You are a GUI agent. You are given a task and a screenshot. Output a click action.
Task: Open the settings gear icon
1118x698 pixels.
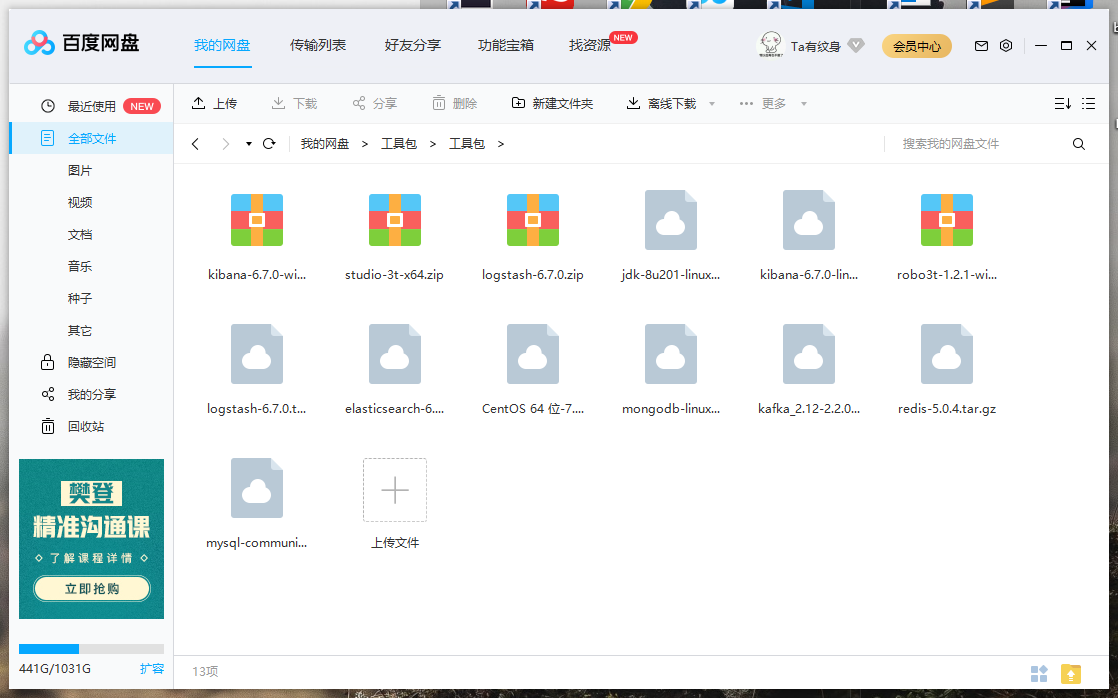point(1006,46)
